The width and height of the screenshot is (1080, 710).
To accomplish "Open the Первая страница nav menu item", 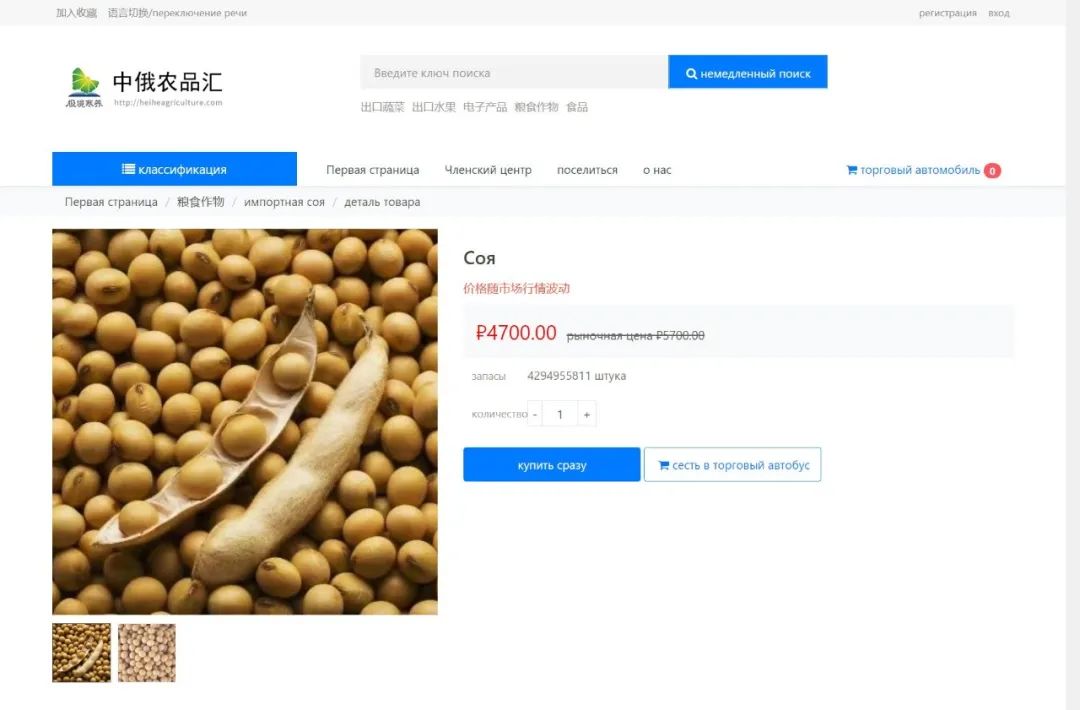I will pyautogui.click(x=373, y=170).
